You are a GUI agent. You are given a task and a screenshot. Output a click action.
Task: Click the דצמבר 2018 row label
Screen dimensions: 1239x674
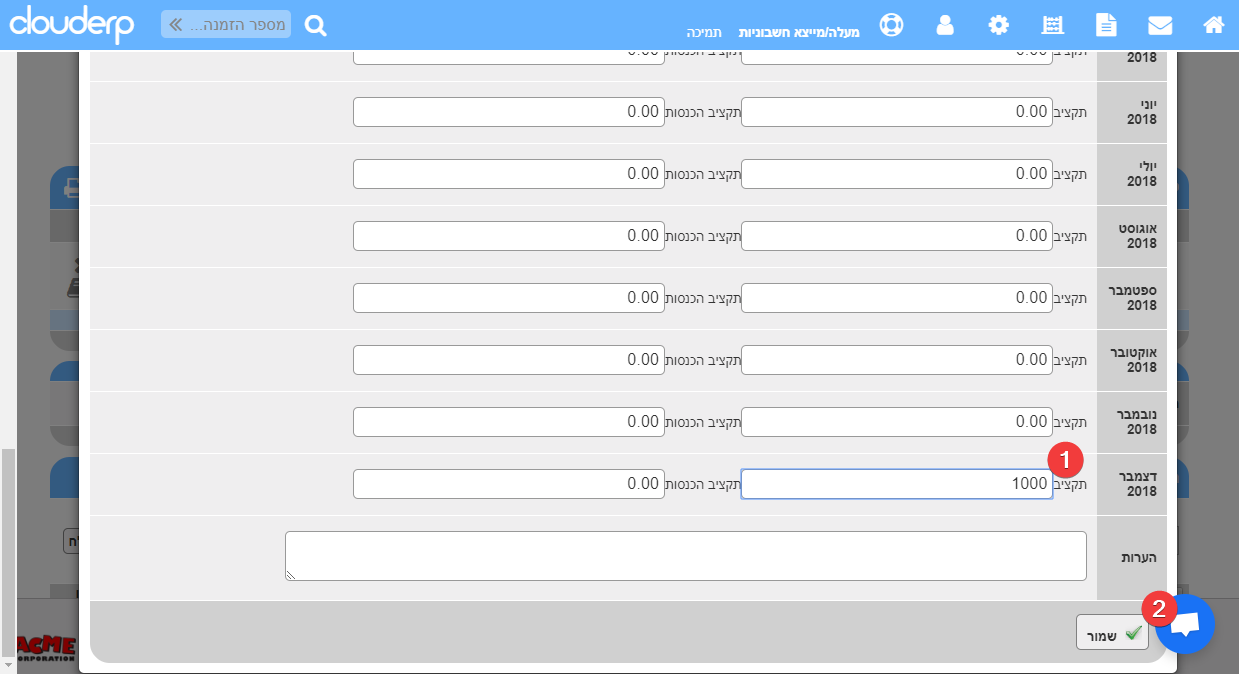pyautogui.click(x=1140, y=484)
